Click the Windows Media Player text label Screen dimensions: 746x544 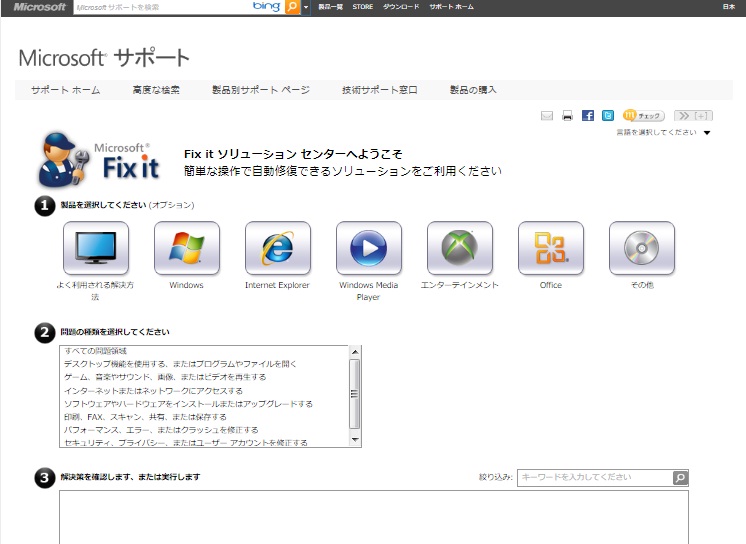[368, 291]
